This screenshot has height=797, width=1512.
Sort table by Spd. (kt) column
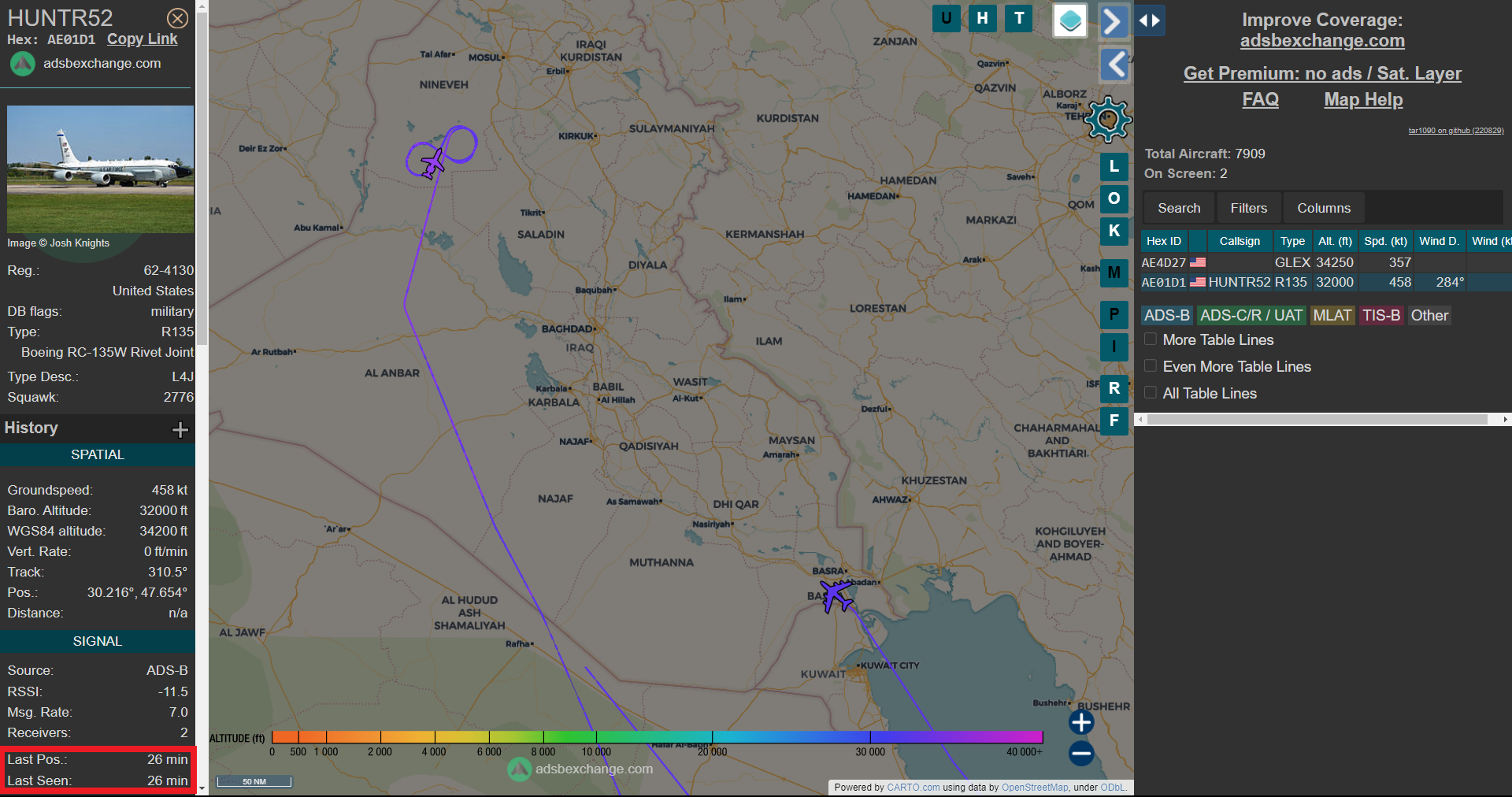point(1385,241)
